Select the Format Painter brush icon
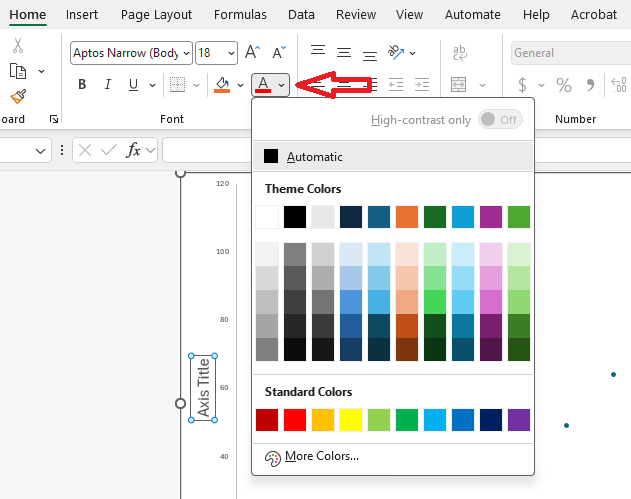Screen dimensions: 631x499 pyautogui.click(x=18, y=96)
